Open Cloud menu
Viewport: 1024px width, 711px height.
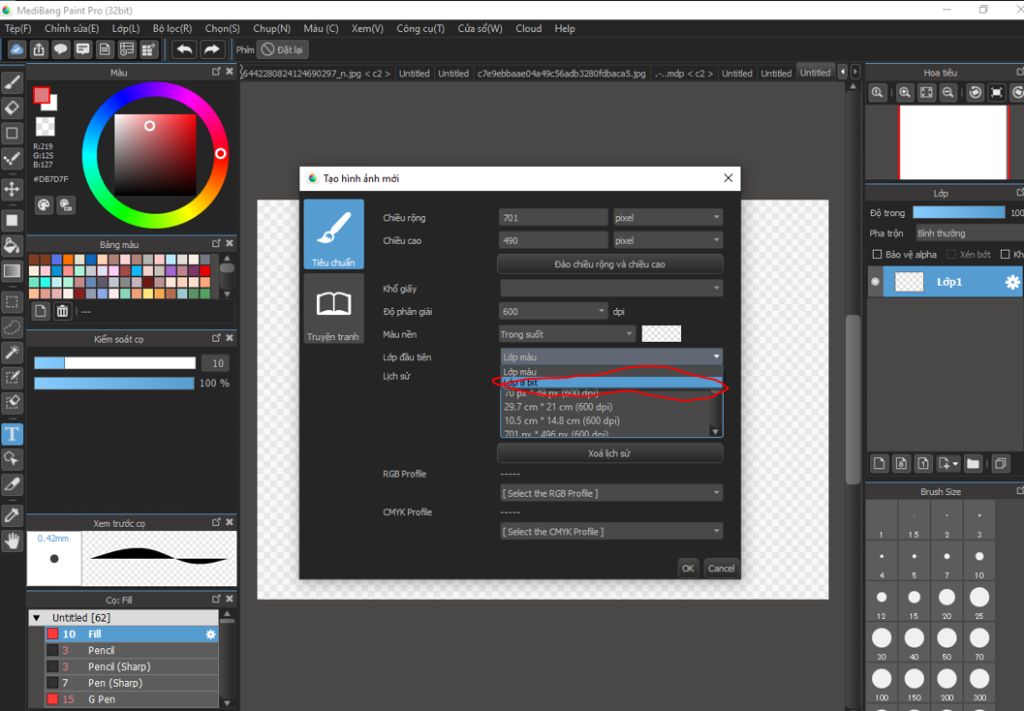click(x=528, y=29)
